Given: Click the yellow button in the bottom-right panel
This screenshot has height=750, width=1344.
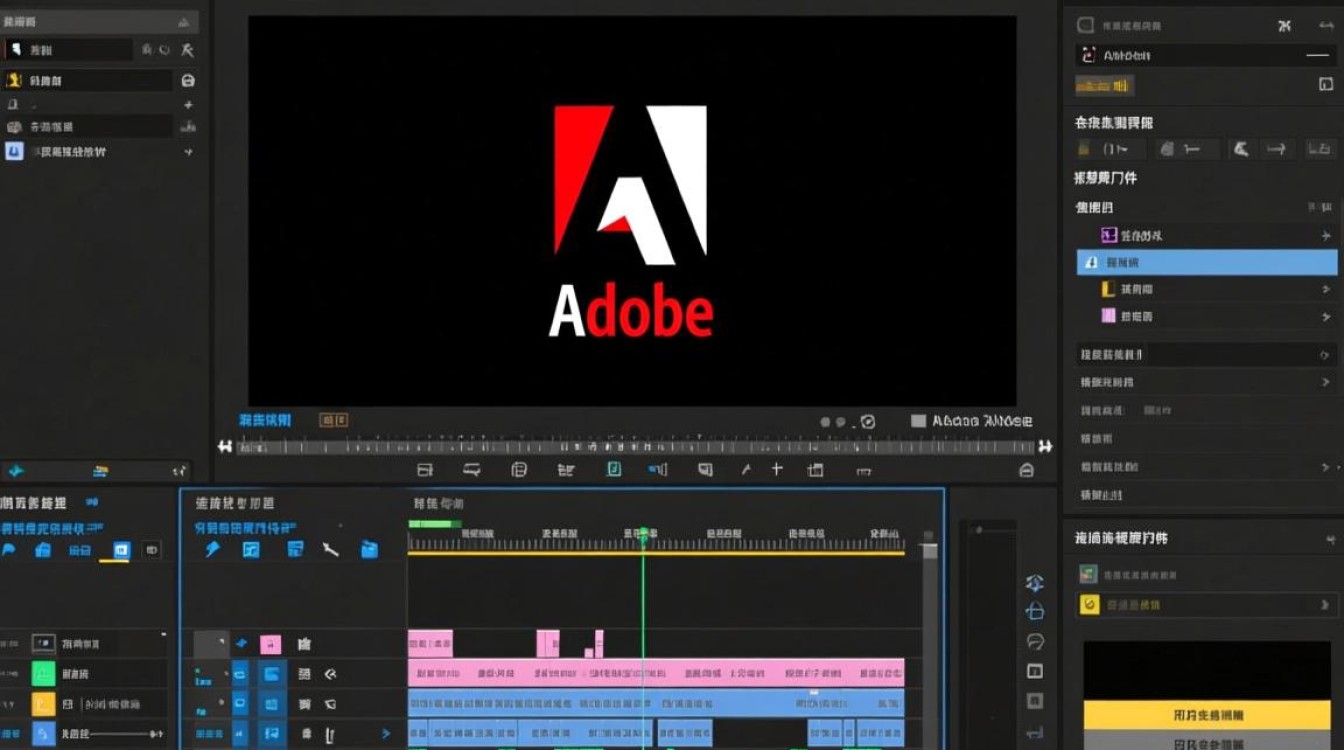Looking at the screenshot, I should 1207,715.
